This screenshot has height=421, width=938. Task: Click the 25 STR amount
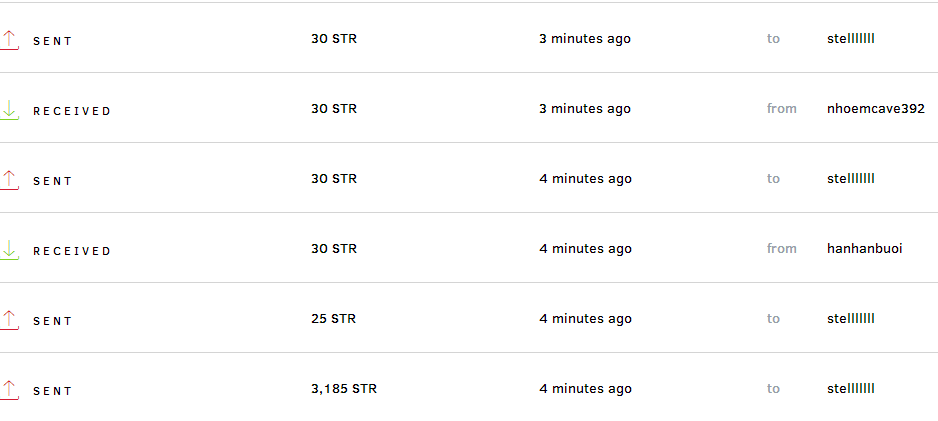(333, 318)
